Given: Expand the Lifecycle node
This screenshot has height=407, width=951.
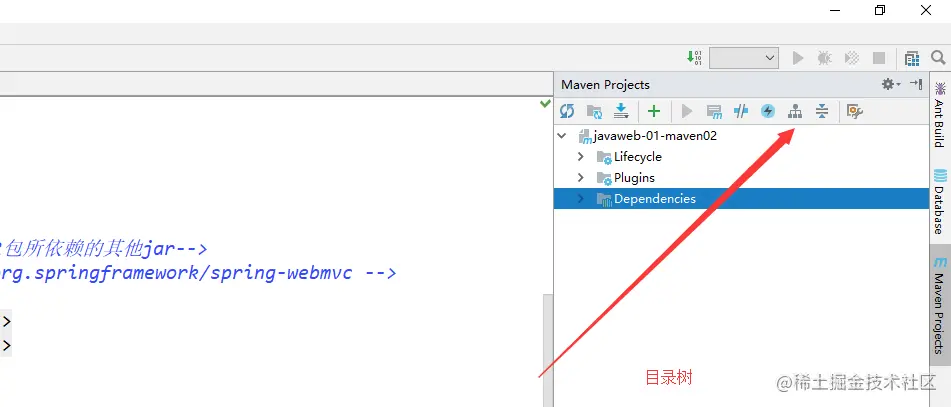Looking at the screenshot, I should pos(580,157).
